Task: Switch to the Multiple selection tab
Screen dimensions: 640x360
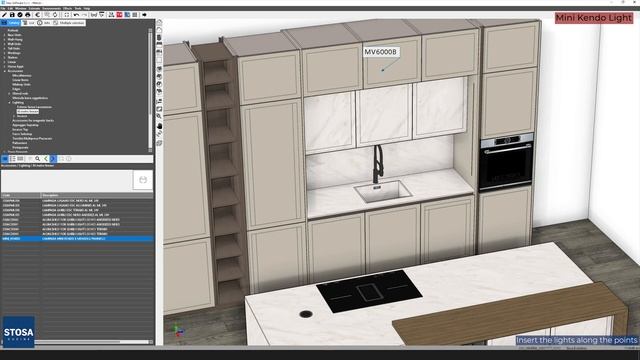Action: pos(69,23)
